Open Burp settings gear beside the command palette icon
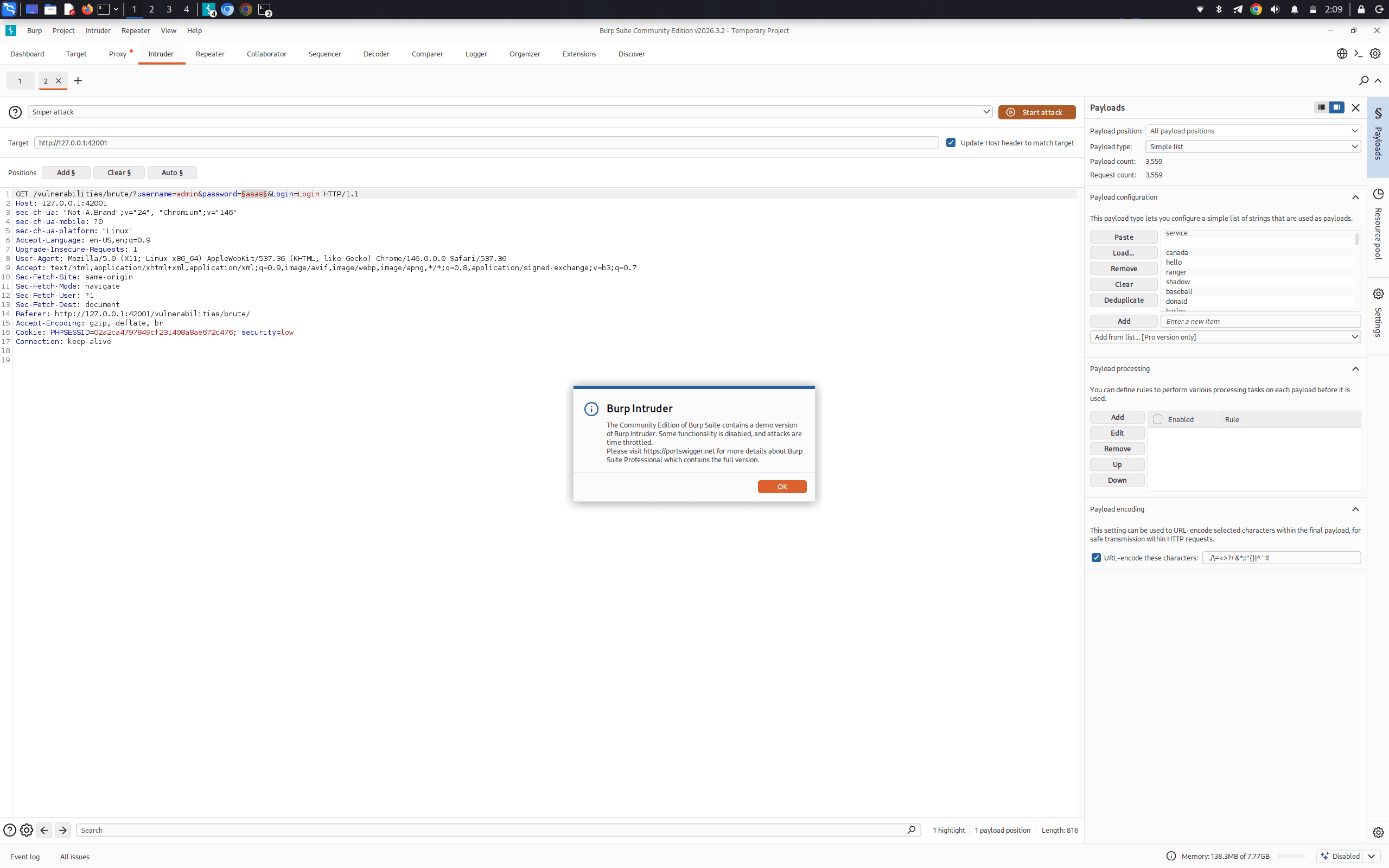Viewport: 1389px width, 868px height. (1375, 53)
